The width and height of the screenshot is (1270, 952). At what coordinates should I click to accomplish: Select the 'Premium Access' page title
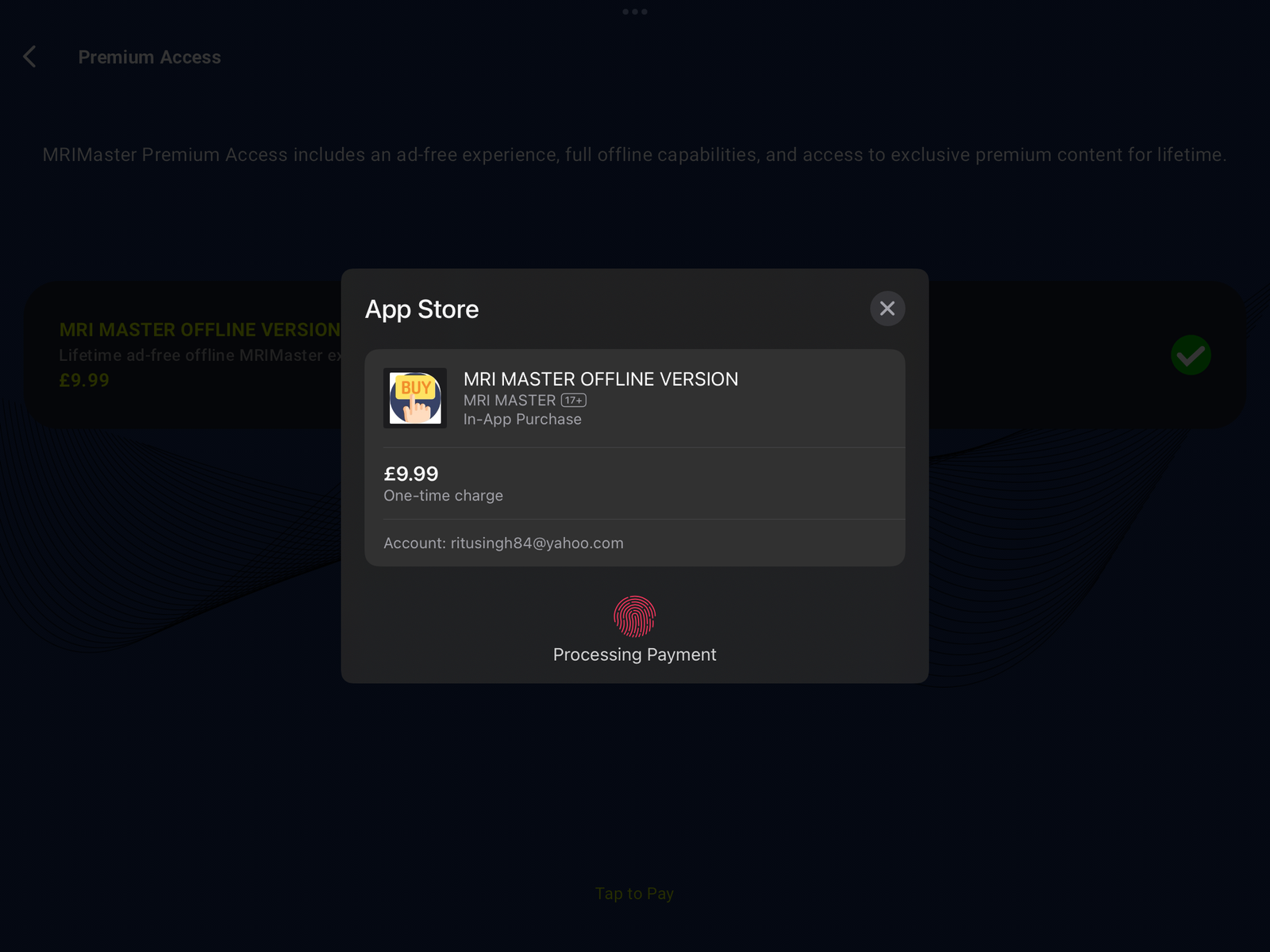pyautogui.click(x=149, y=57)
